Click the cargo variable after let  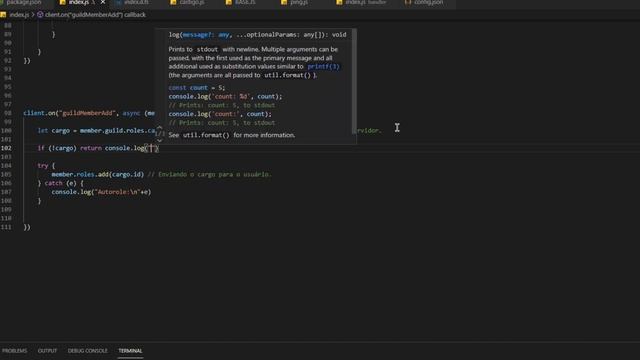[60, 131]
